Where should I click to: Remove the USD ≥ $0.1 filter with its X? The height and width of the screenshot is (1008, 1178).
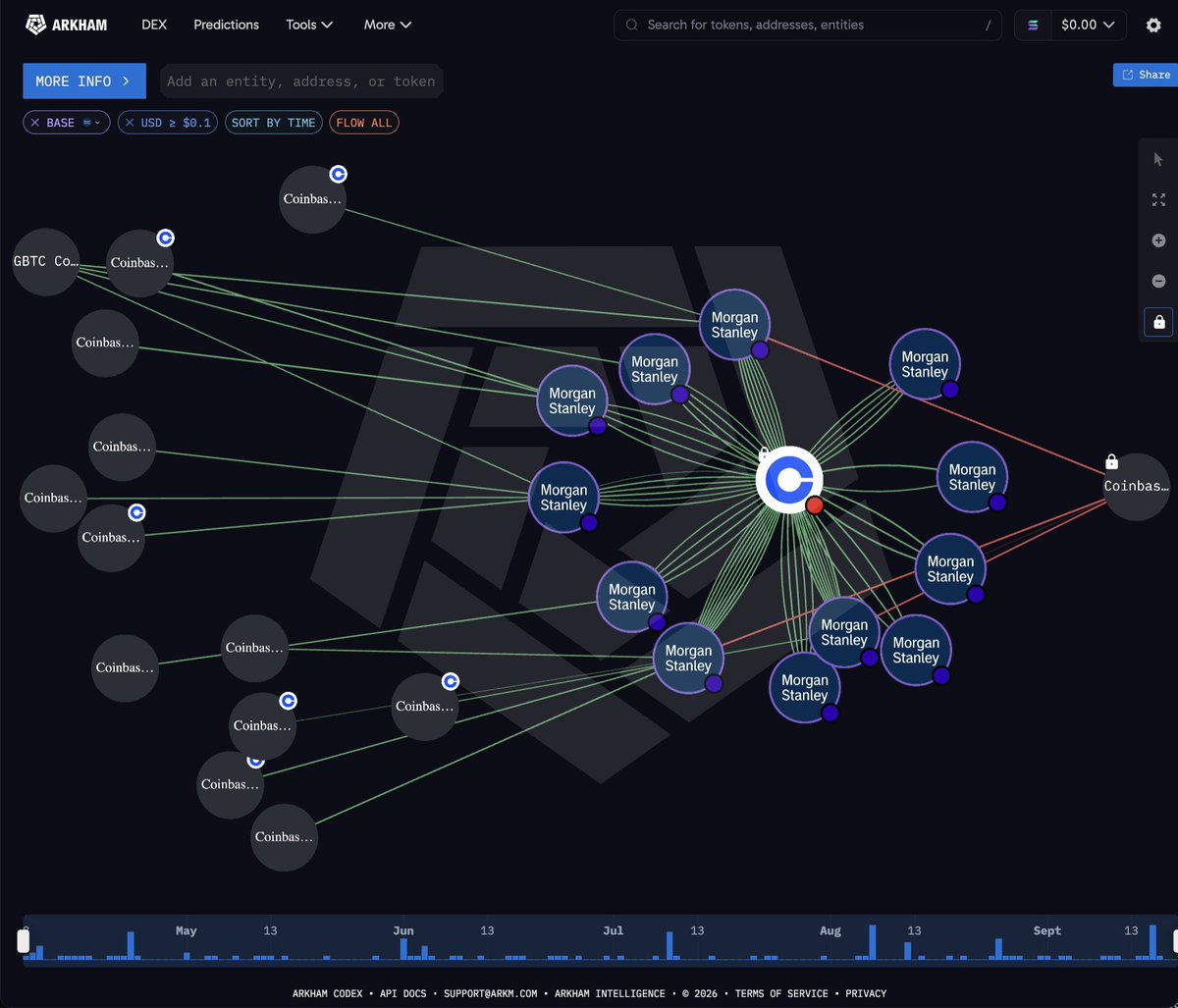(130, 123)
